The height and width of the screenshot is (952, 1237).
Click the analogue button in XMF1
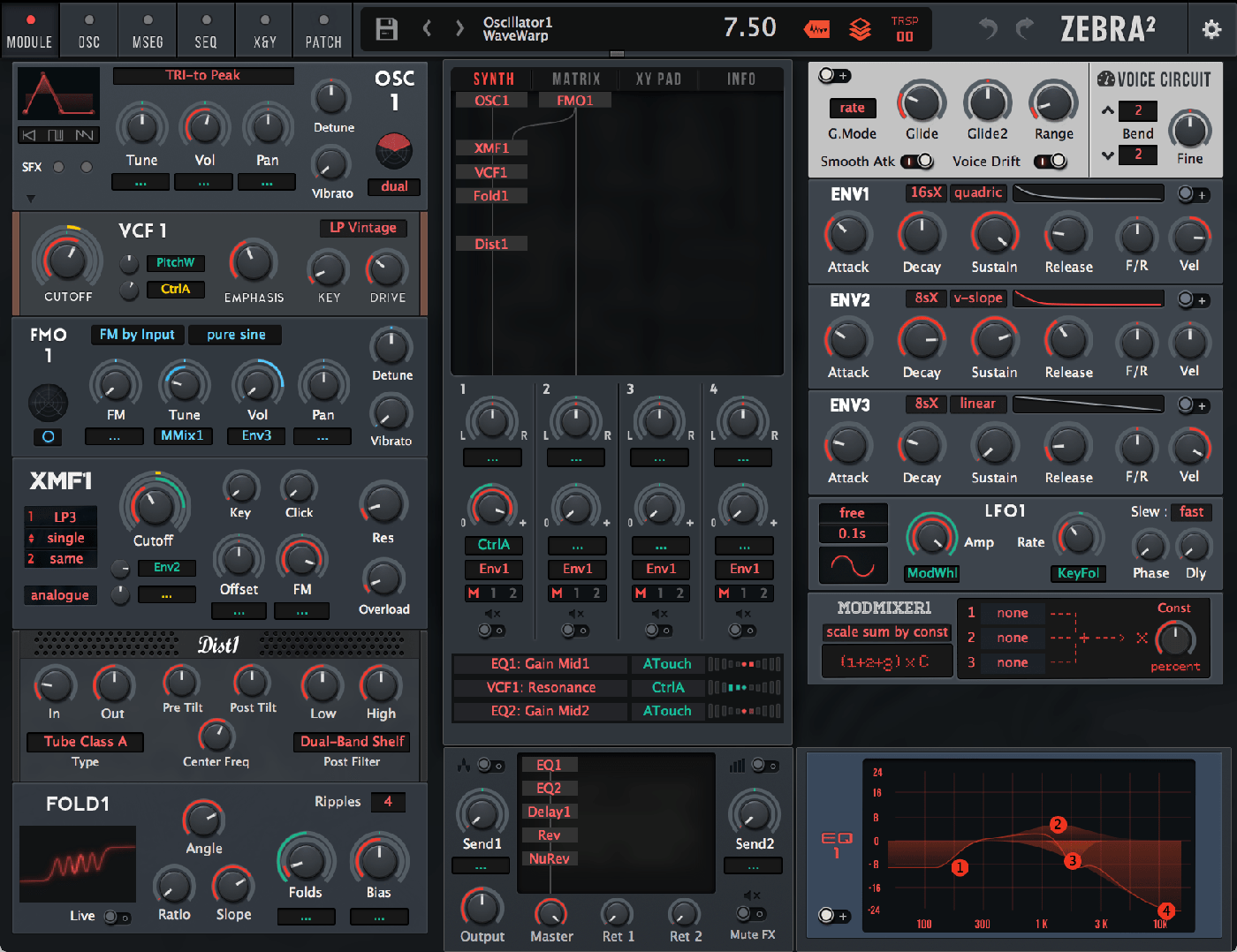coord(60,595)
